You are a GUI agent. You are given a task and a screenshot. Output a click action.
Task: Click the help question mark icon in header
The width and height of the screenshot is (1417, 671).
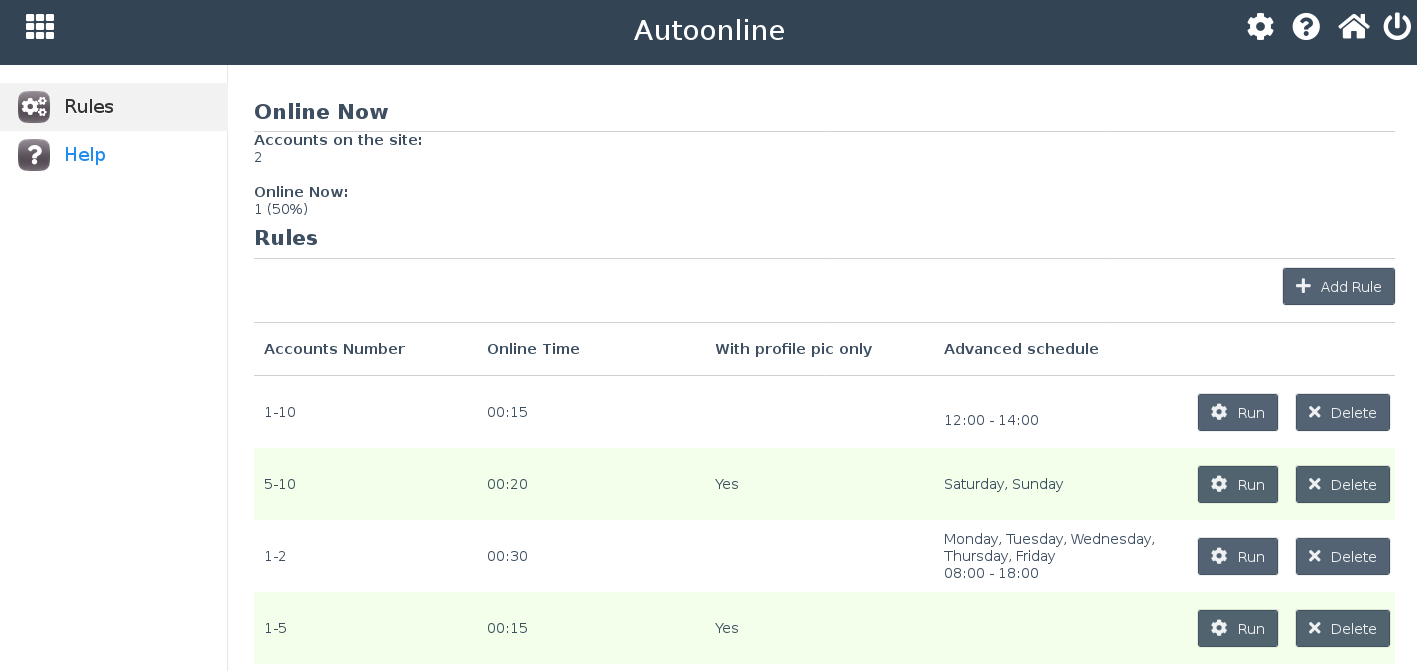pyautogui.click(x=1306, y=27)
